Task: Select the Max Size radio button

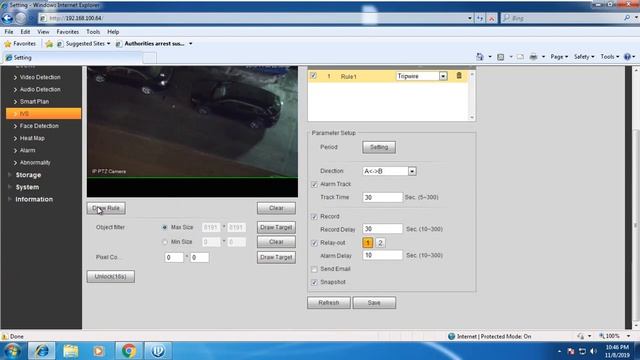Action: pyautogui.click(x=164, y=227)
